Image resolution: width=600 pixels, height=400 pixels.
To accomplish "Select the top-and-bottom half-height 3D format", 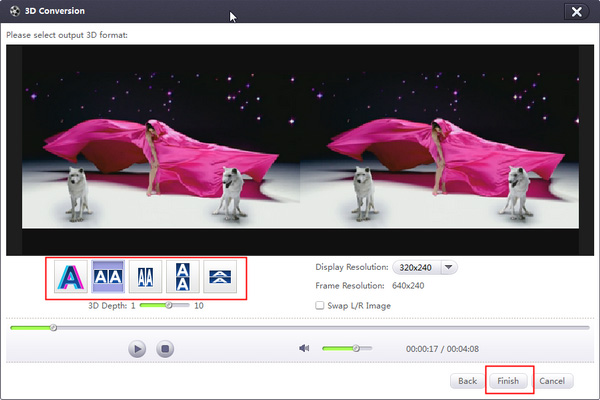I will pyautogui.click(x=220, y=277).
